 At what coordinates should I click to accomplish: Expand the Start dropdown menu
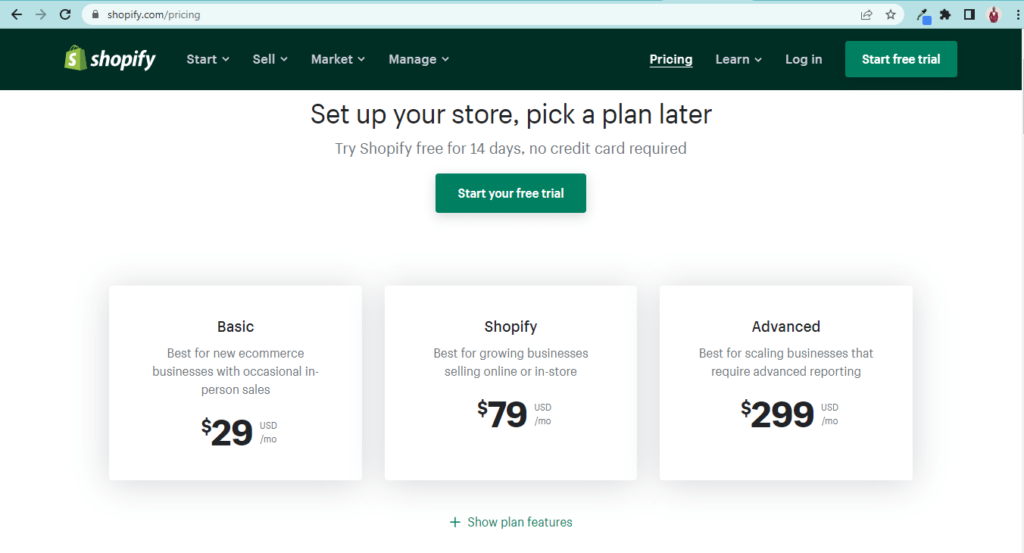[x=208, y=59]
